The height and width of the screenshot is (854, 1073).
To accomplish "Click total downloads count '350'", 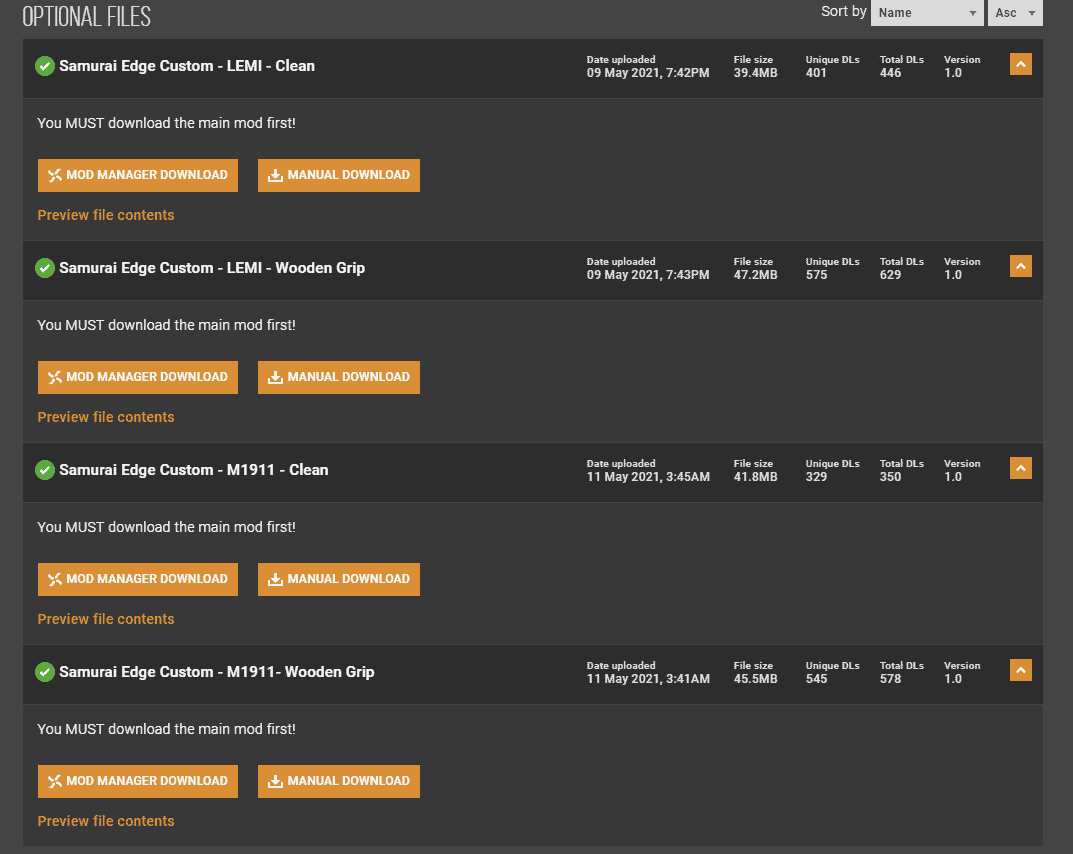I will (x=890, y=476).
